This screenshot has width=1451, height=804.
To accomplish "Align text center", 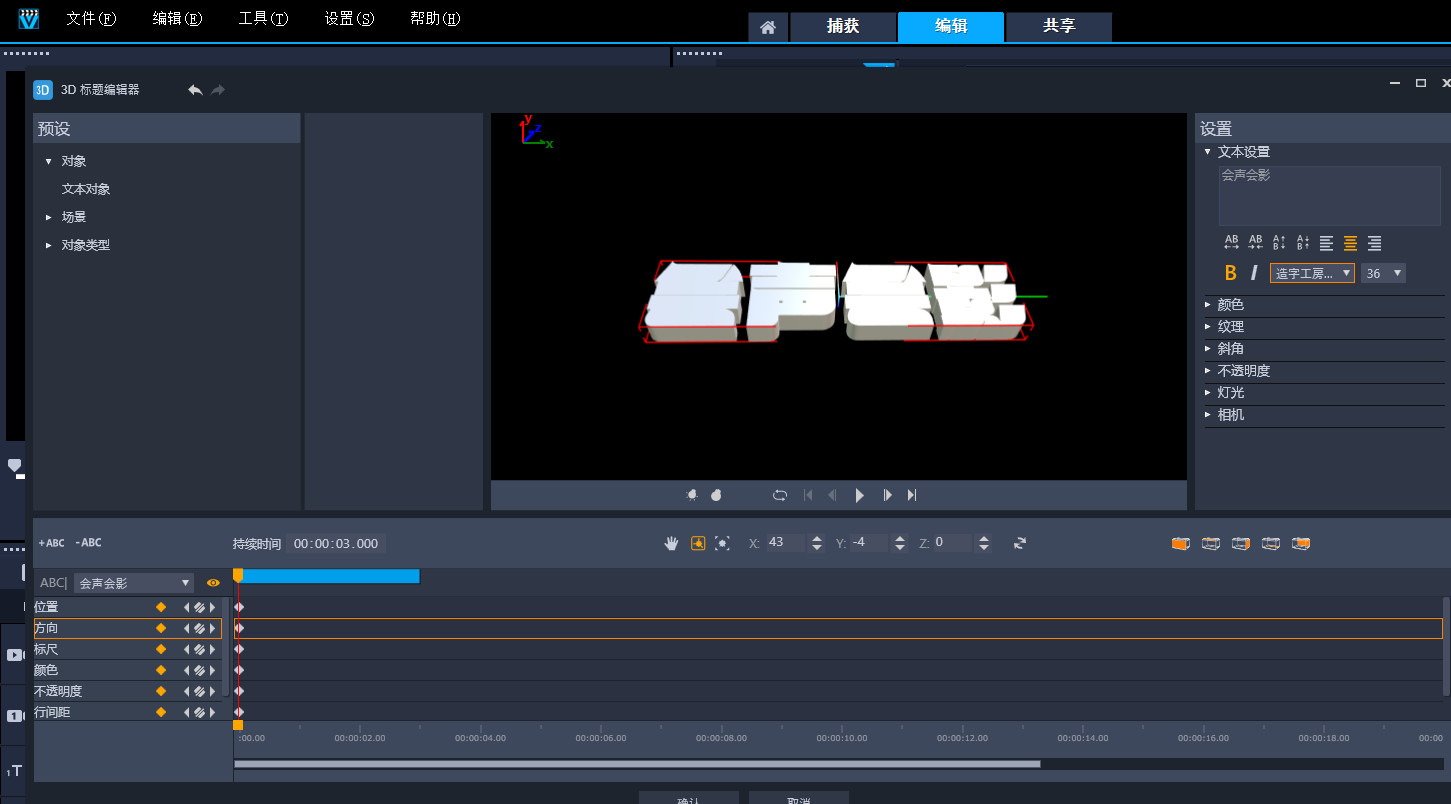I will pos(1351,243).
